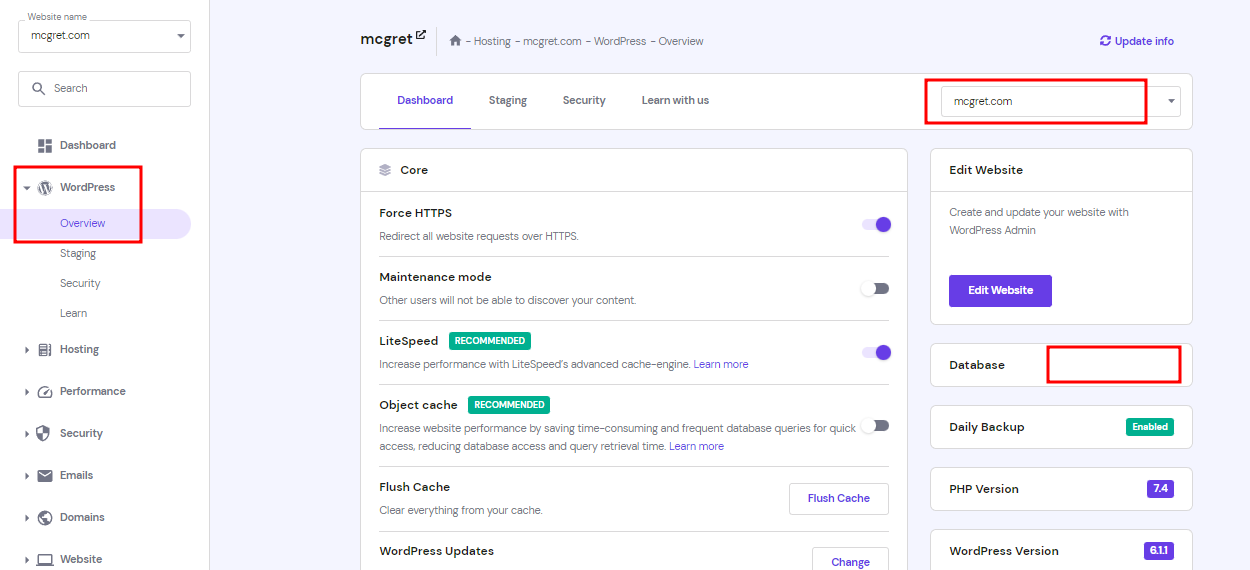Screen dimensions: 1250x570
Task: Click the Emails envelope icon in sidebar
Action: pyautogui.click(x=45, y=475)
